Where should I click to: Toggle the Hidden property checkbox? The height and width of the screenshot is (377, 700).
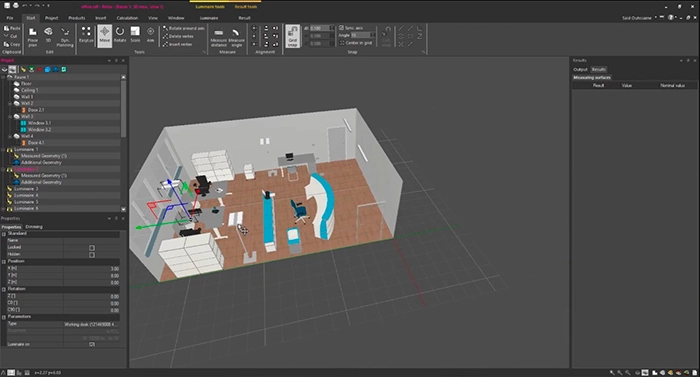[92, 255]
